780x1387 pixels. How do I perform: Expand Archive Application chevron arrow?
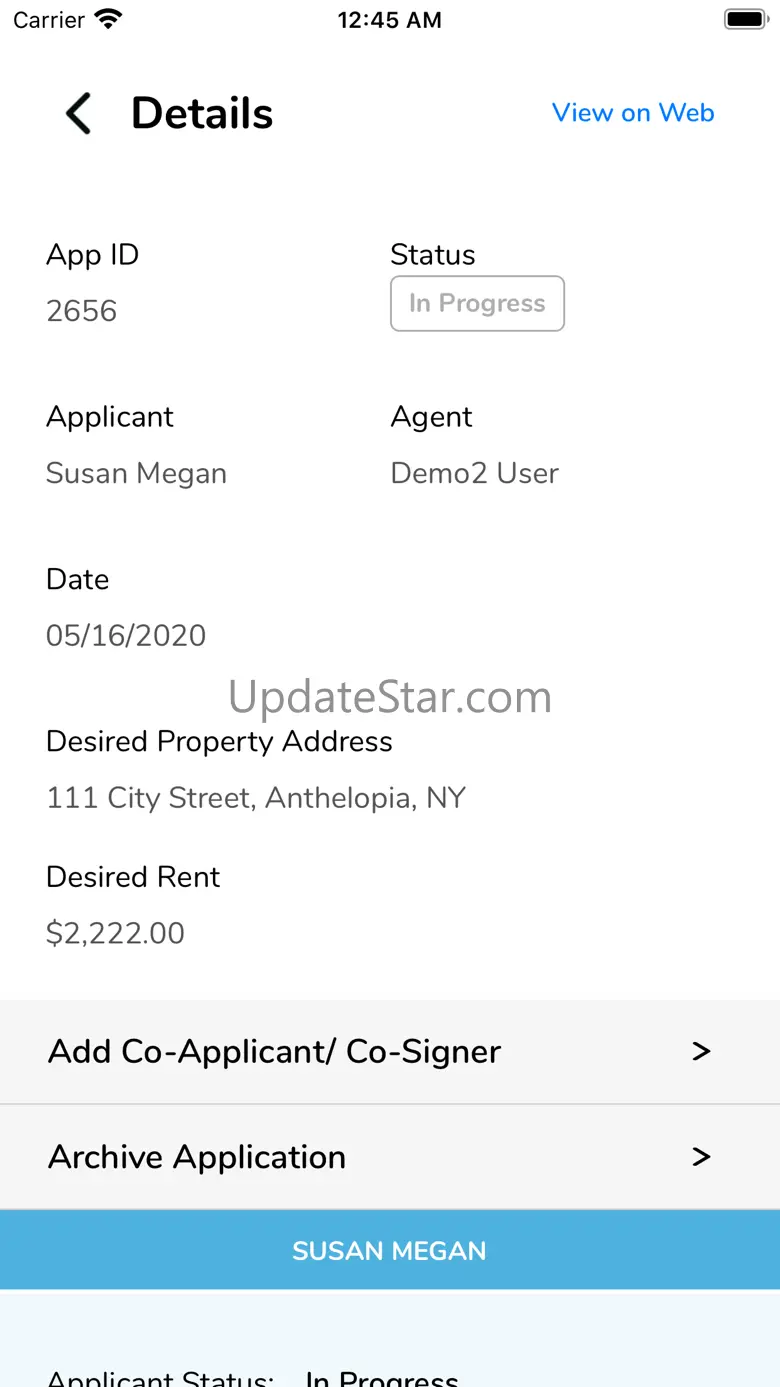pyautogui.click(x=701, y=1157)
